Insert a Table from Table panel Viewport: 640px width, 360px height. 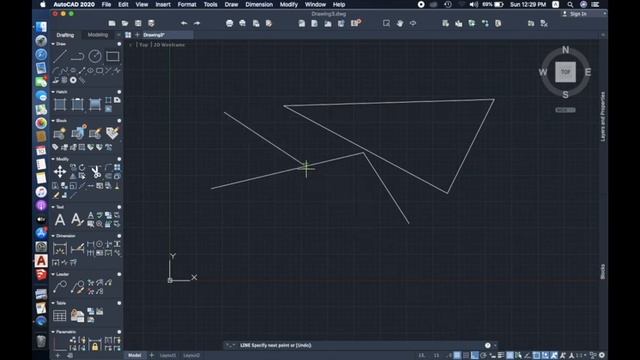point(60,315)
